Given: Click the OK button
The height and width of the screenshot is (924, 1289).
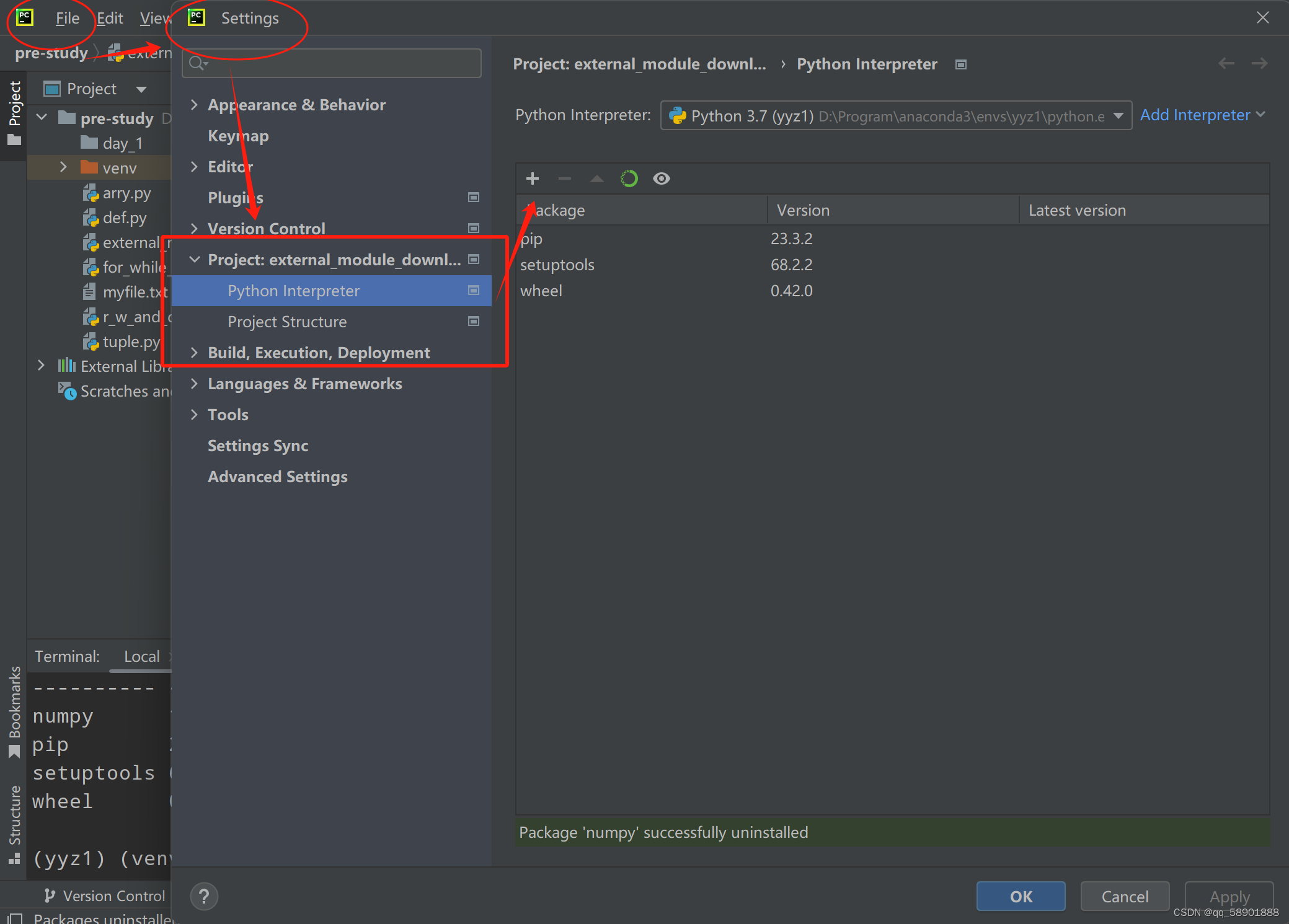Looking at the screenshot, I should tap(1021, 896).
